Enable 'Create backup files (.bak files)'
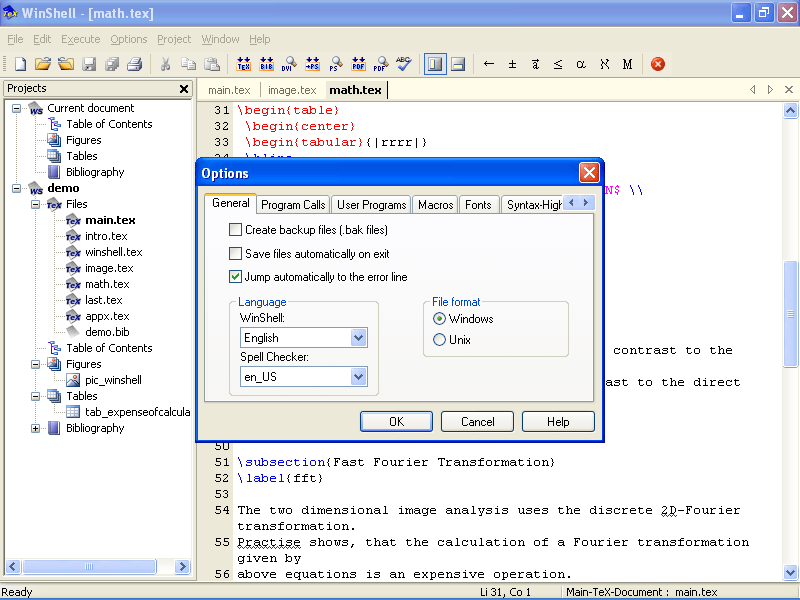 tap(236, 229)
